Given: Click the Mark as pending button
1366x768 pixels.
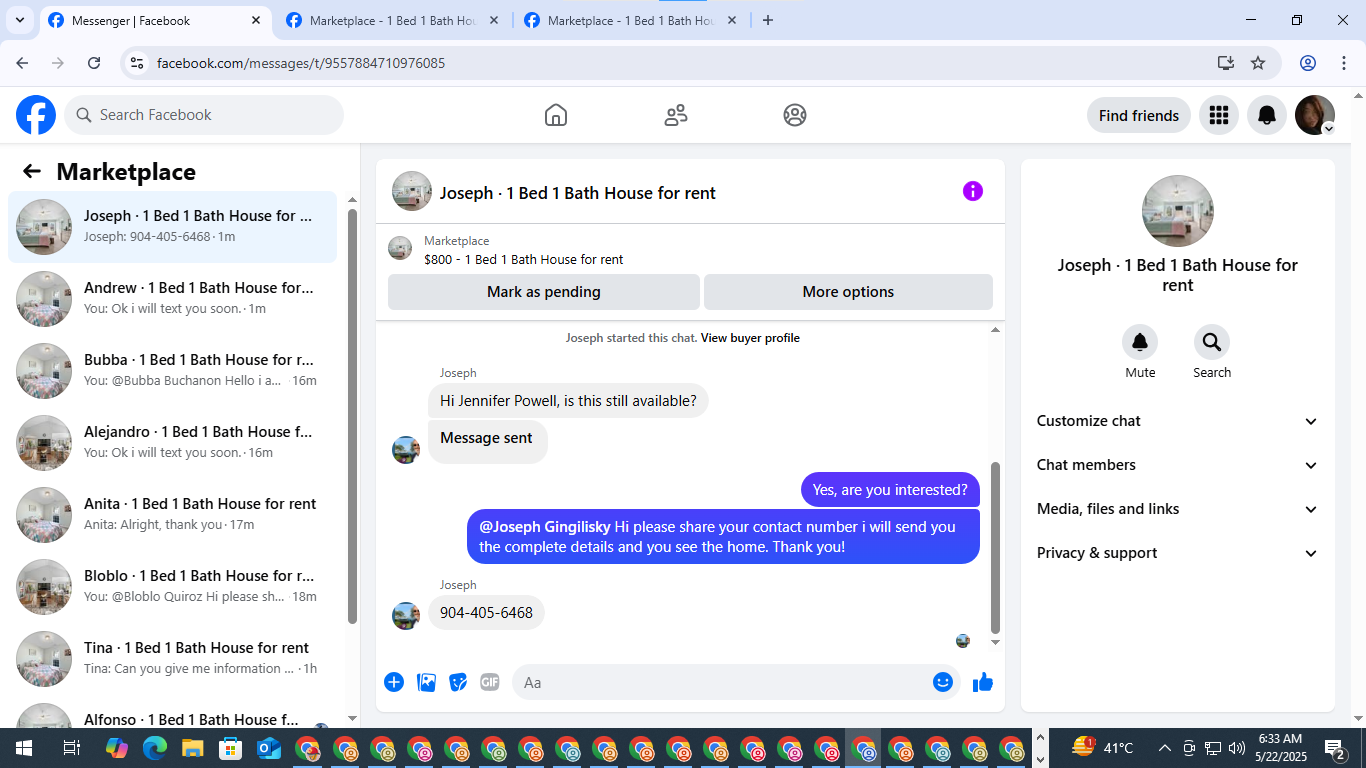Looking at the screenshot, I should click(544, 292).
